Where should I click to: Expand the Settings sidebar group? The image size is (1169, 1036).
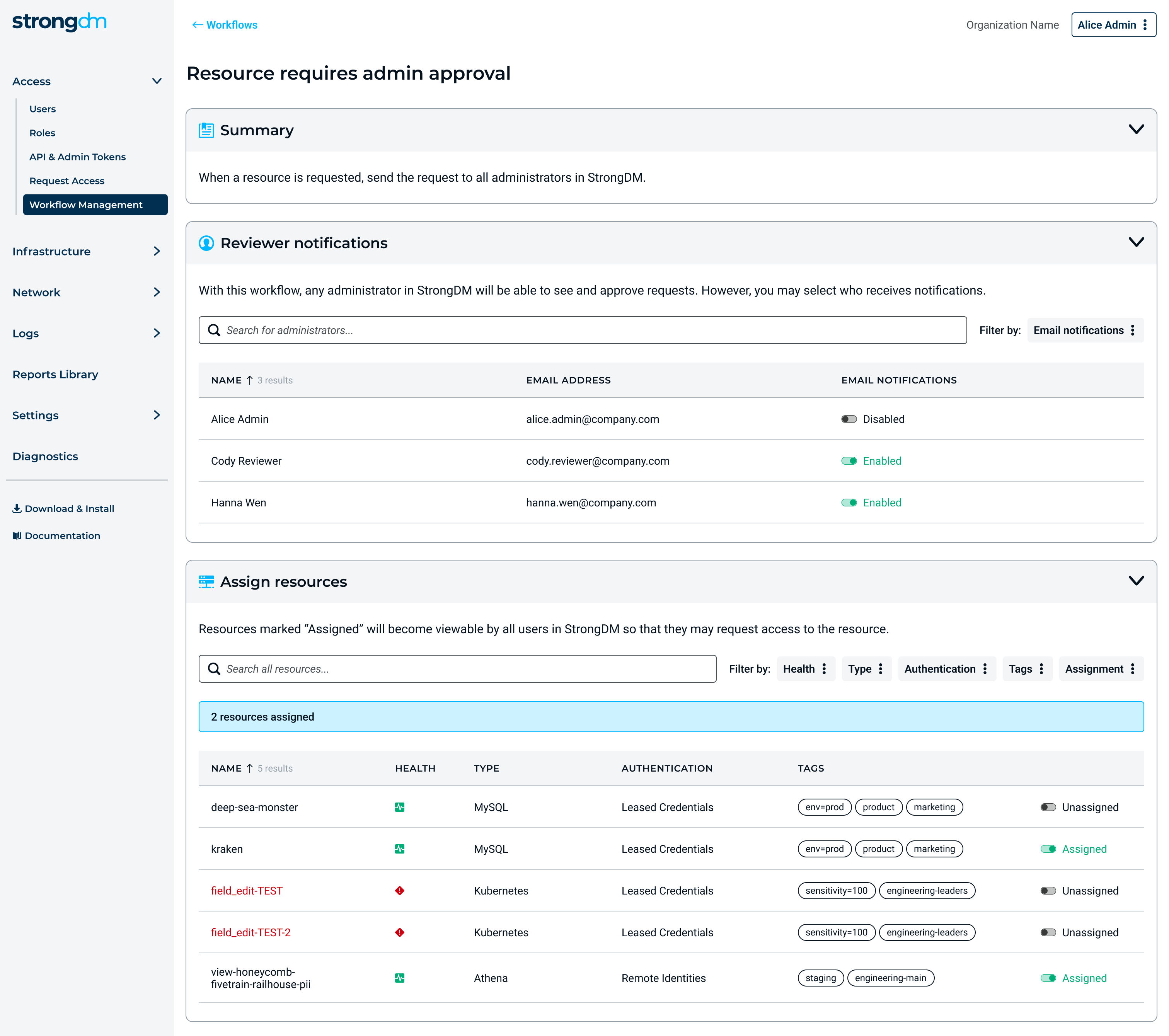(157, 415)
